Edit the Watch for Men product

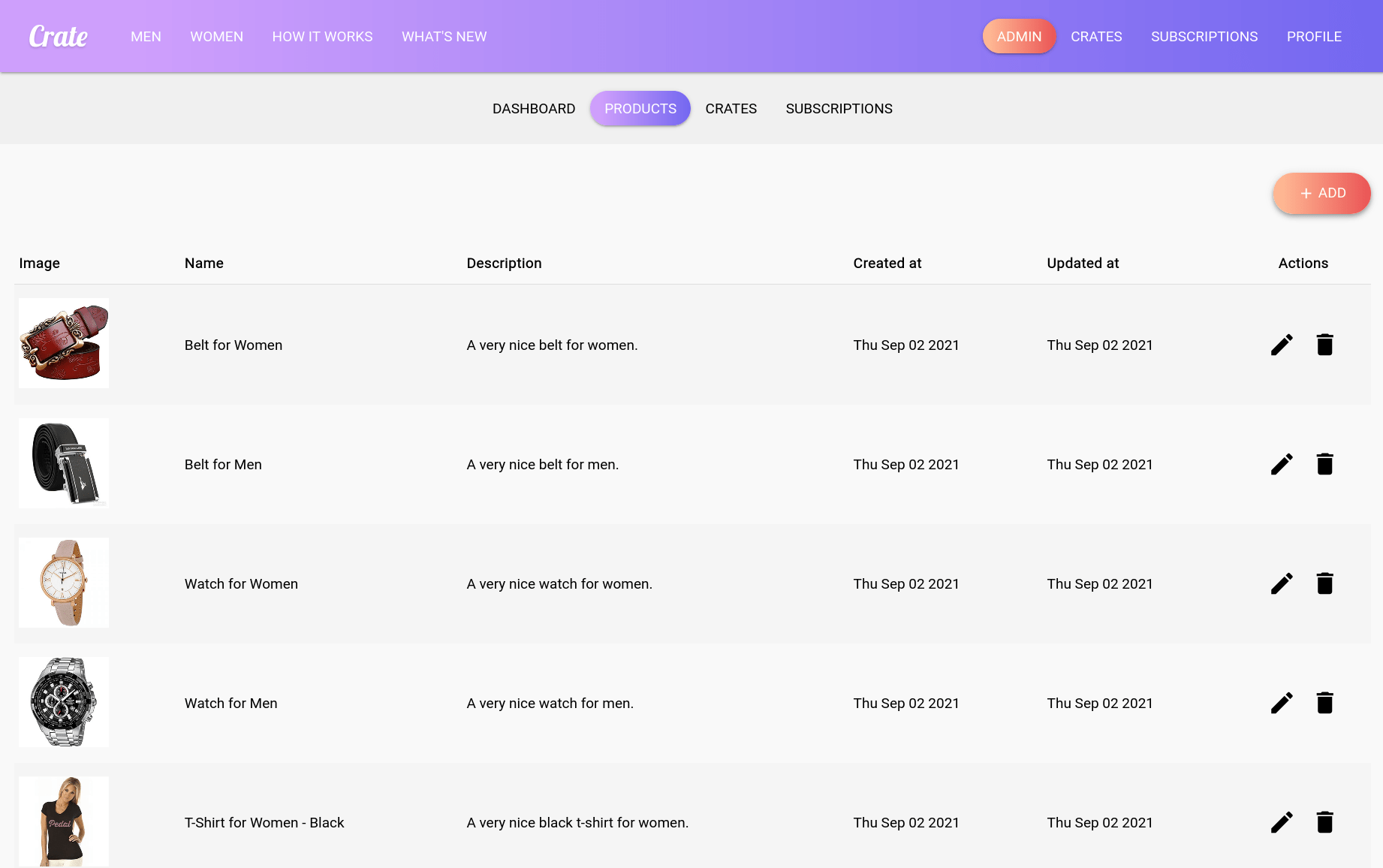tap(1282, 703)
